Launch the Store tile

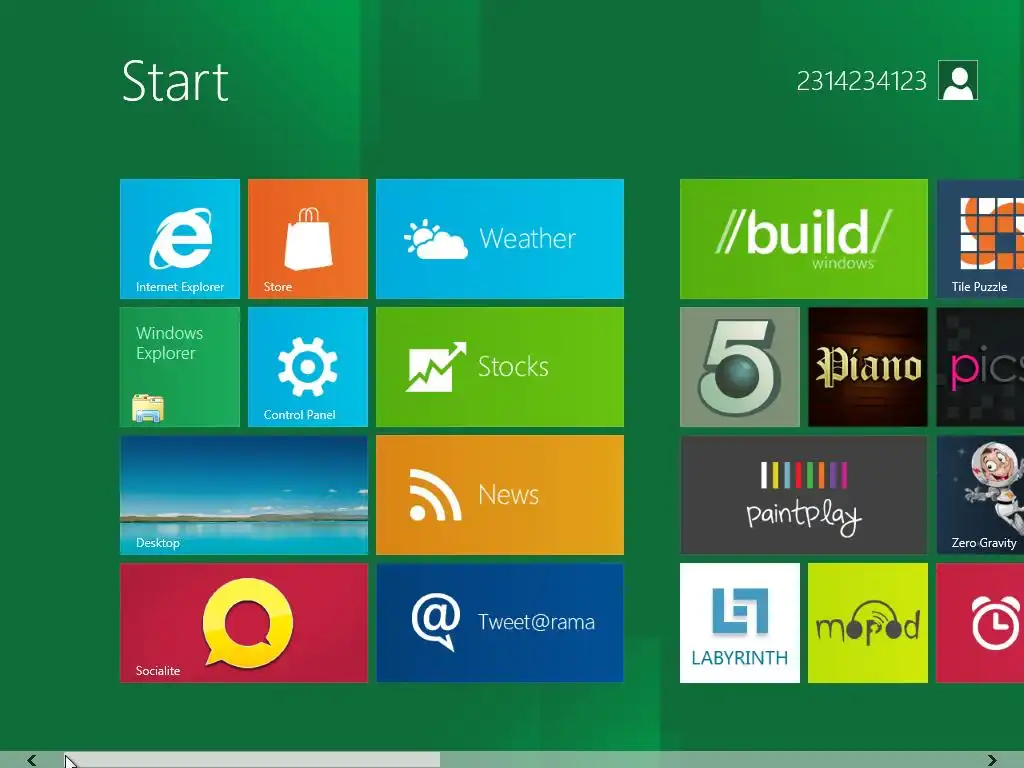[x=308, y=238]
